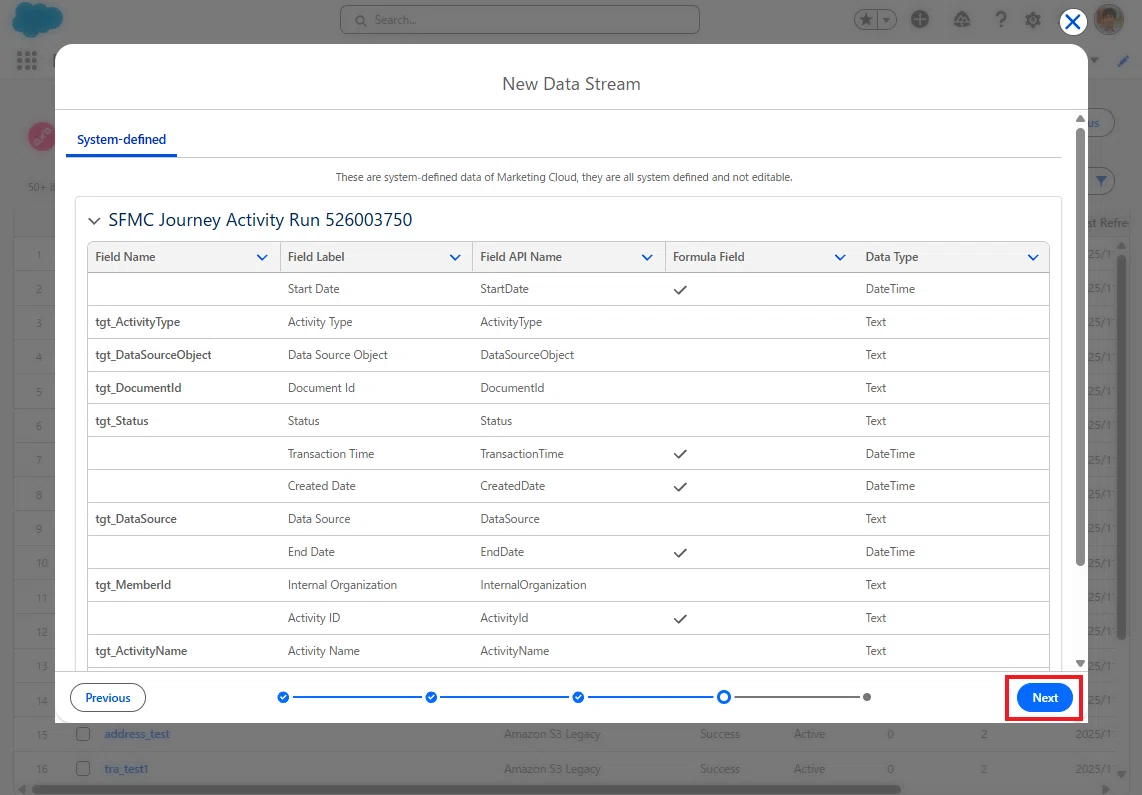Click the StartDate API name cell

tap(505, 288)
